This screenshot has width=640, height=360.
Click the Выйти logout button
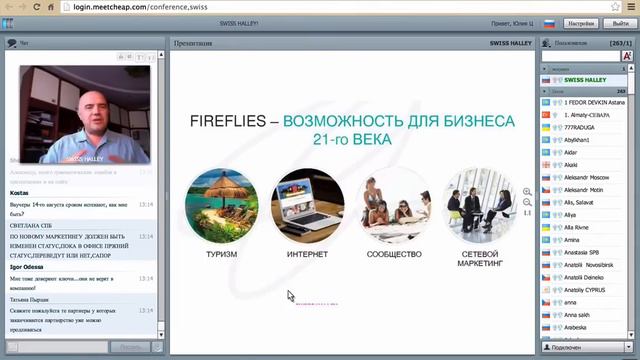click(620, 24)
